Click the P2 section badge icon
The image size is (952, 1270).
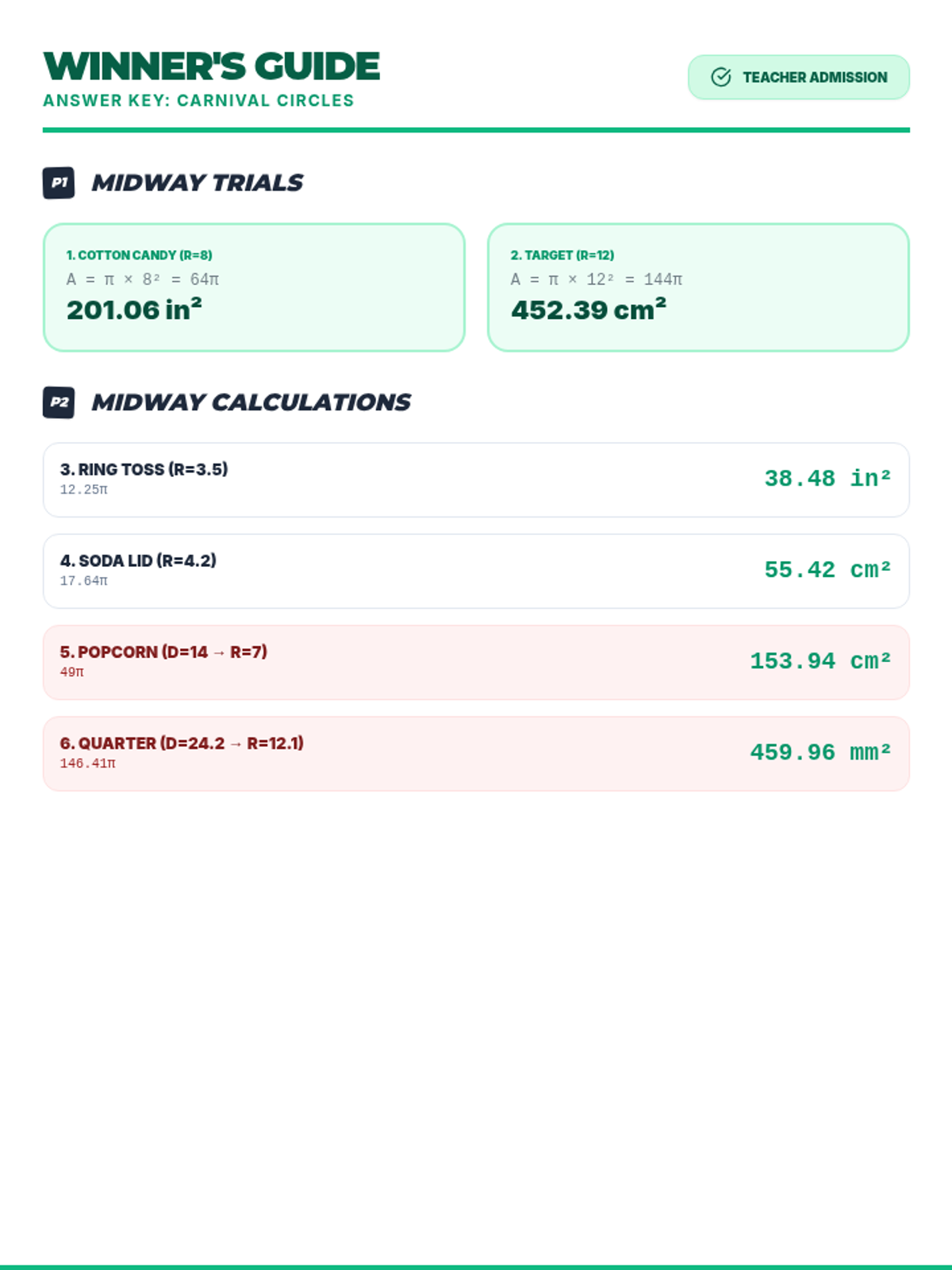59,402
